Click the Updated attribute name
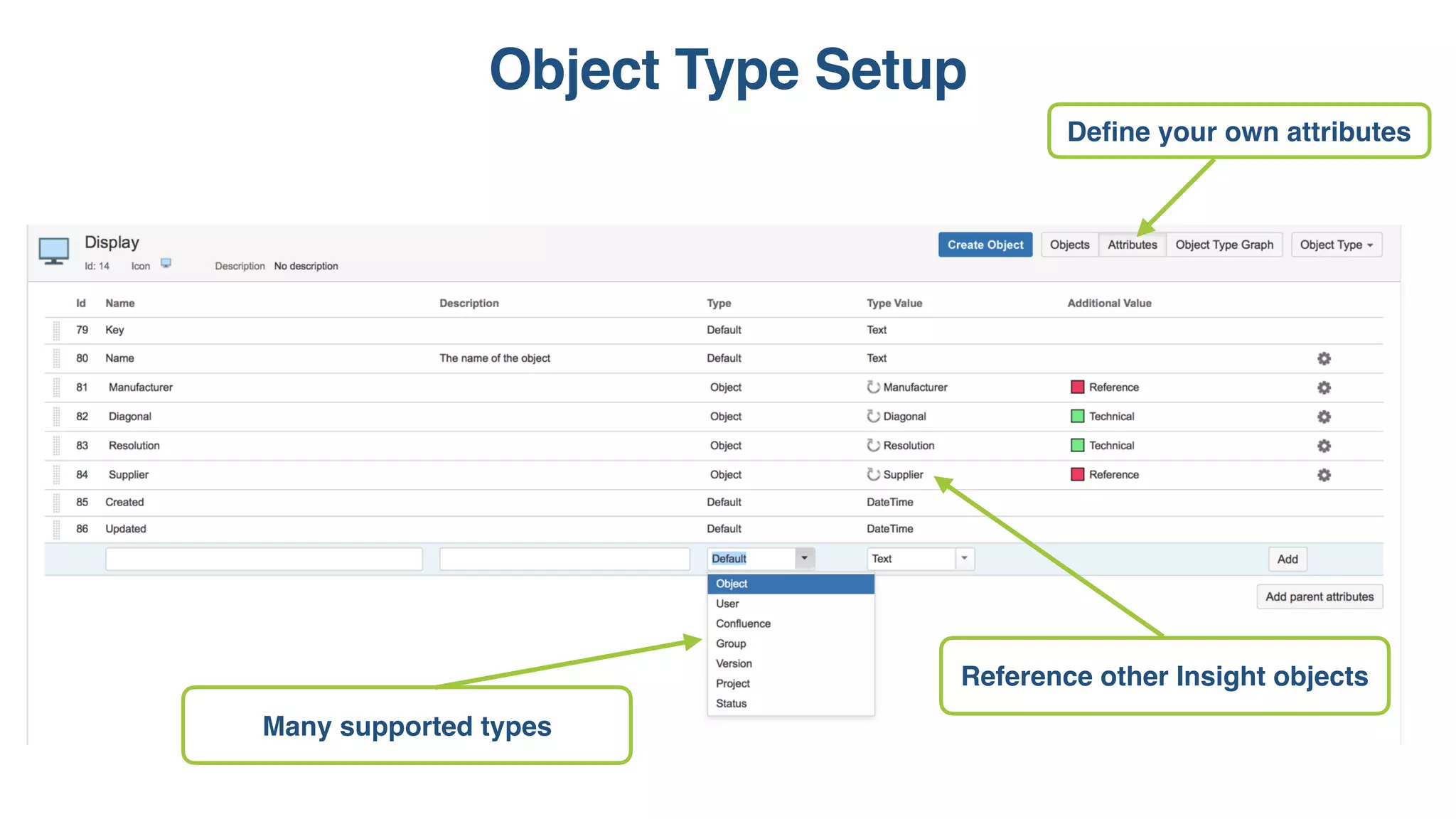 tap(126, 529)
